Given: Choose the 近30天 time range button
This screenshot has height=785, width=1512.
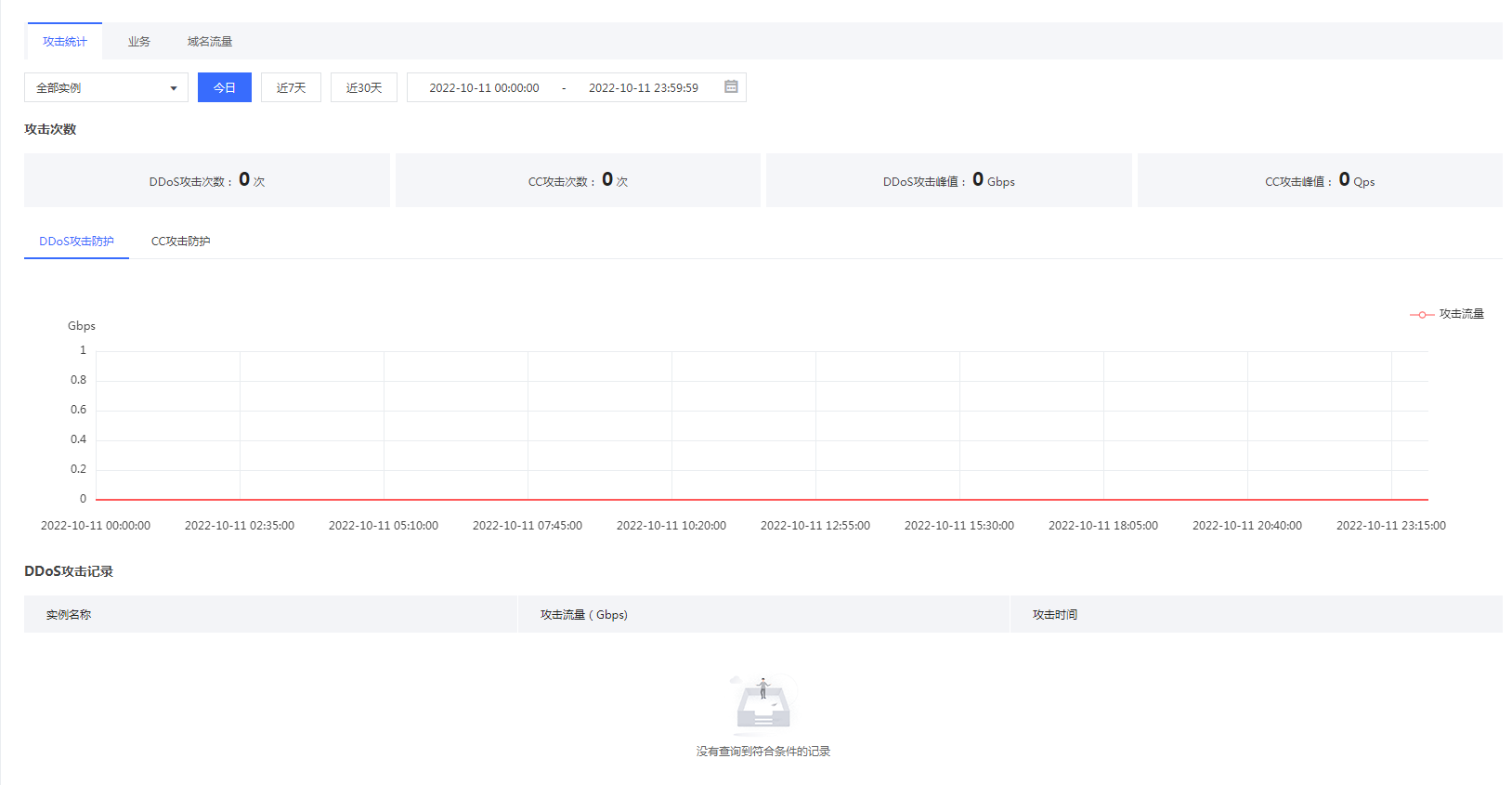Looking at the screenshot, I should point(364,88).
